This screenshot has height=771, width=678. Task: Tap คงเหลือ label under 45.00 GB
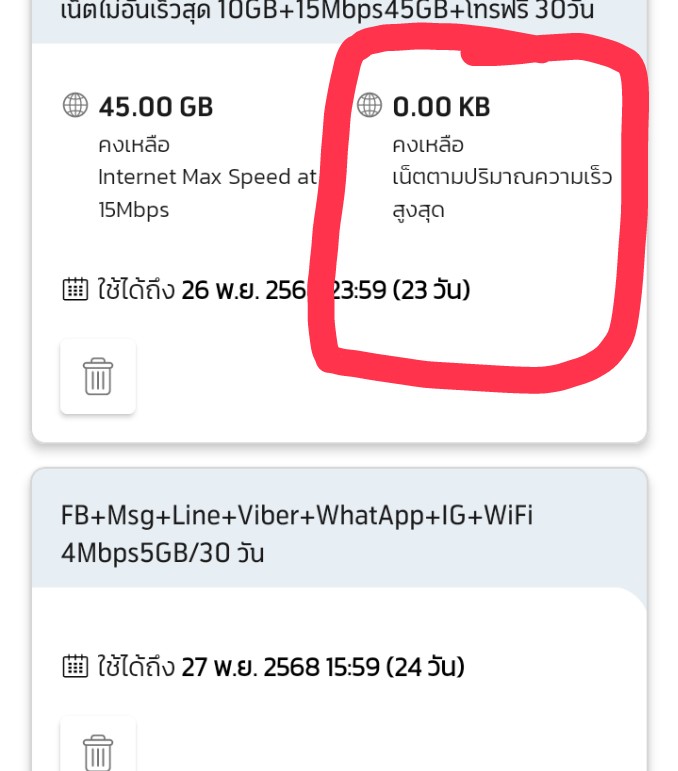(x=134, y=145)
